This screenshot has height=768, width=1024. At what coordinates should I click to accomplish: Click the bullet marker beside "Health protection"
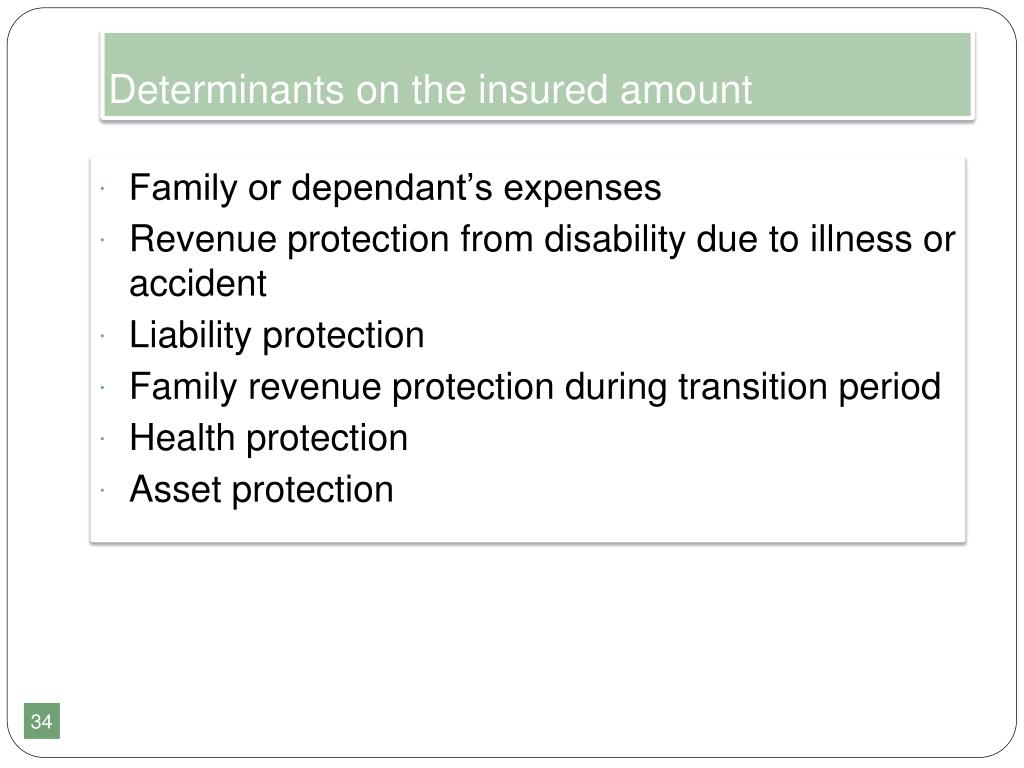(103, 439)
